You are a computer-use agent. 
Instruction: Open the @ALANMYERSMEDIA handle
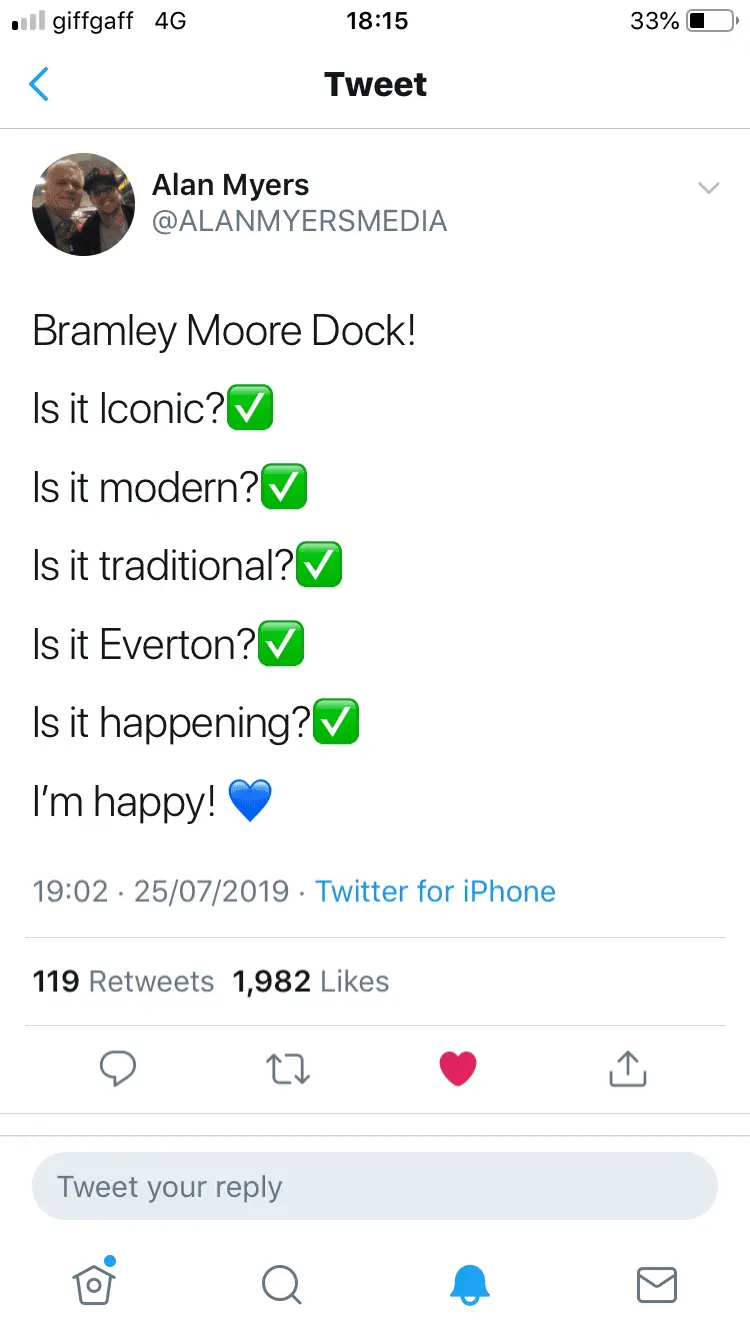point(299,221)
